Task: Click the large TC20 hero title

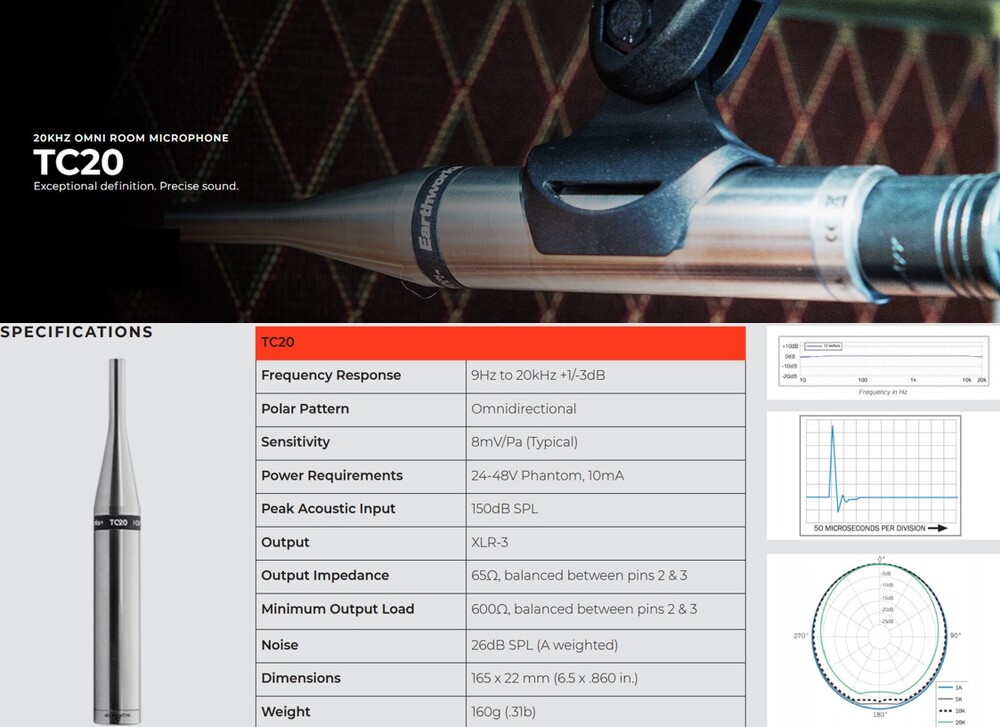Action: (78, 162)
